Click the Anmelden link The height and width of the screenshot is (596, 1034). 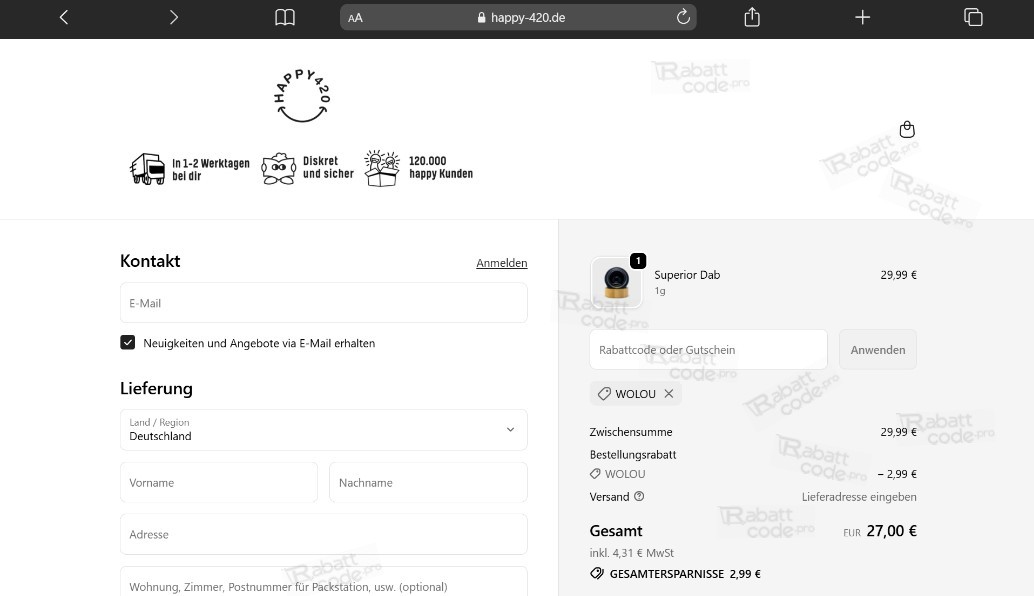point(501,263)
